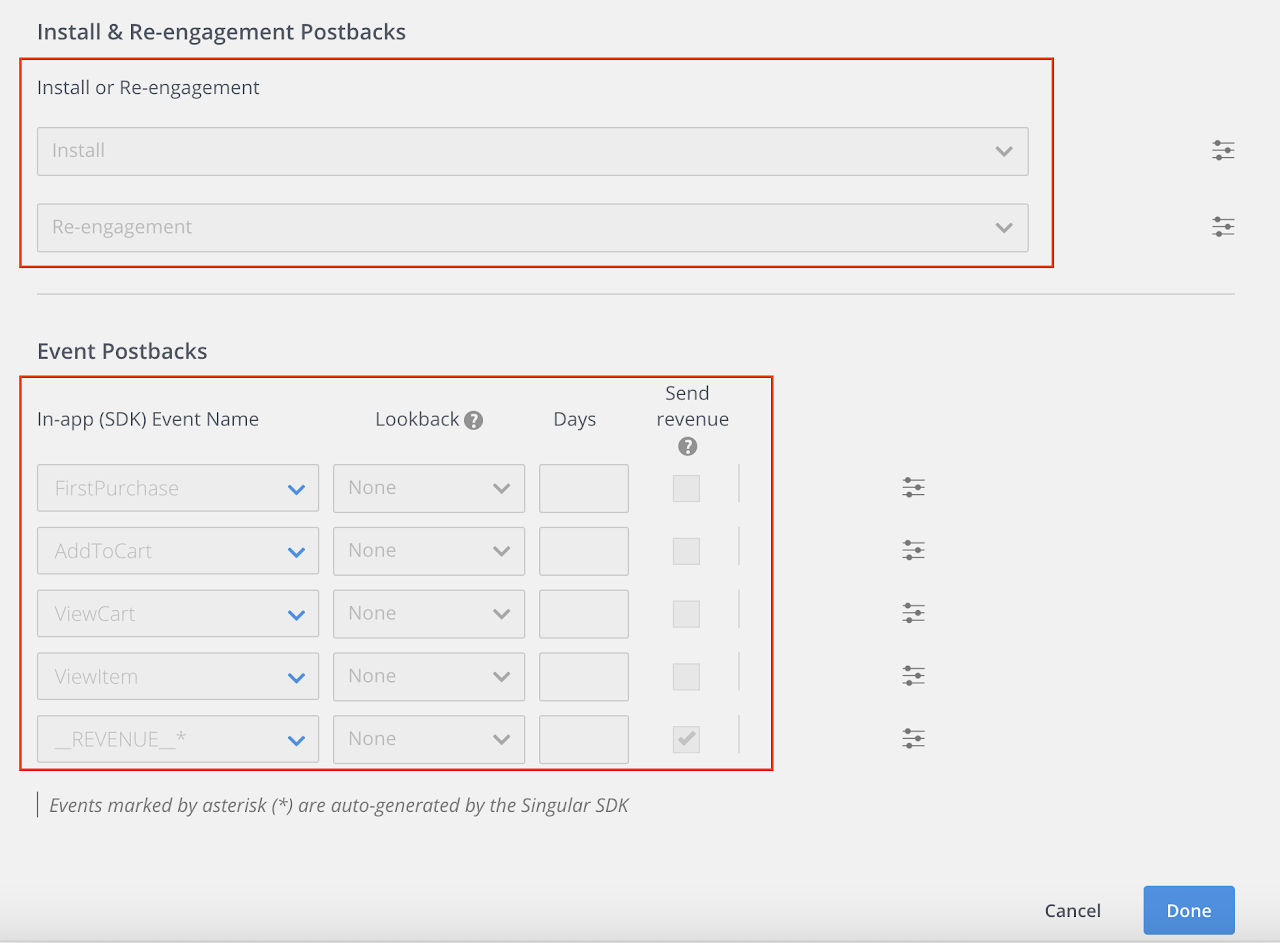Uncheck Send revenue checkbox for __REVENUE__ event

pyautogui.click(x=686, y=739)
